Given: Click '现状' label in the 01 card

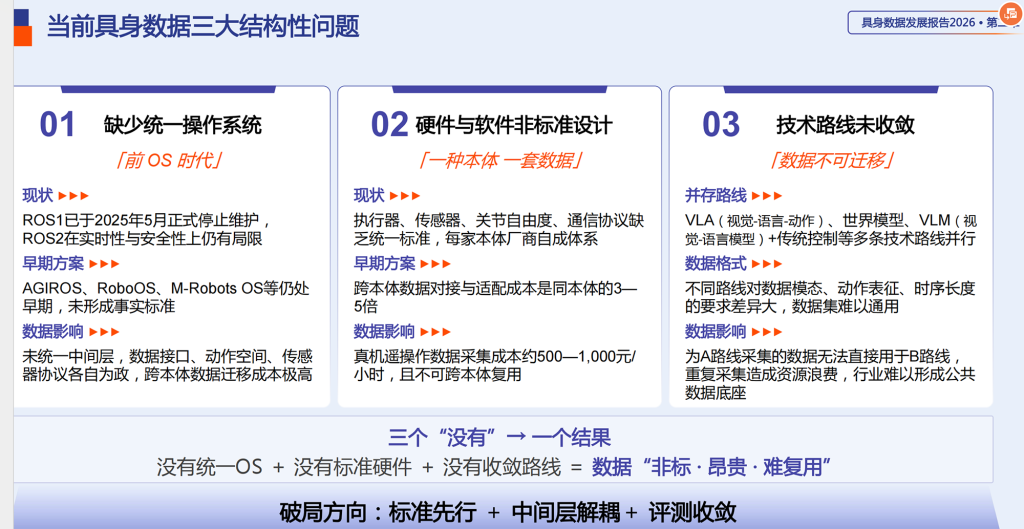Looking at the screenshot, I should [37, 195].
